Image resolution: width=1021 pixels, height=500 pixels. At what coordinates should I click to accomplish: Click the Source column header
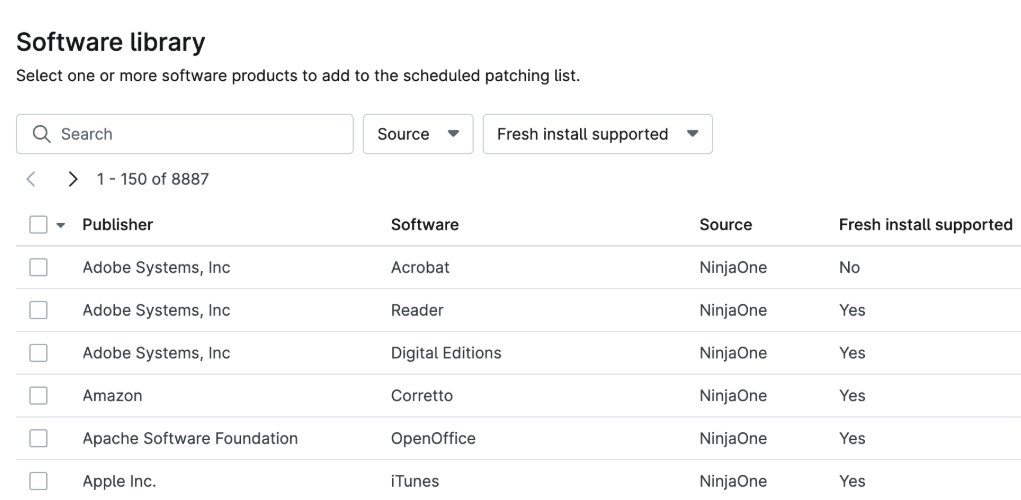pos(725,225)
